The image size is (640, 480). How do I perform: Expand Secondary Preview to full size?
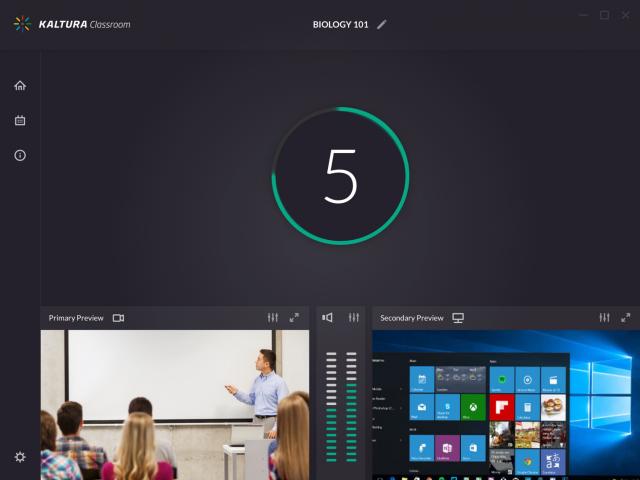[626, 318]
